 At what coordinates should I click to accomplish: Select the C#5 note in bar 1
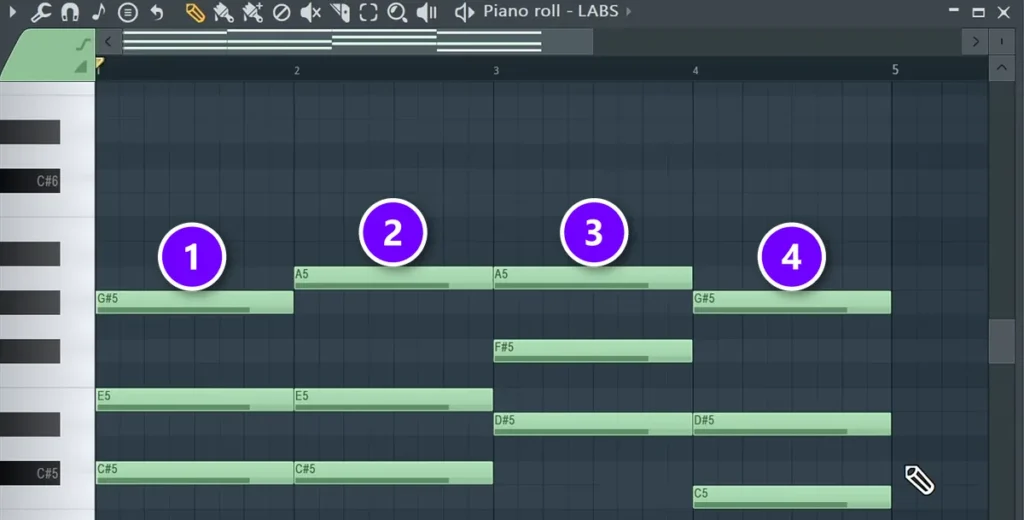click(195, 473)
